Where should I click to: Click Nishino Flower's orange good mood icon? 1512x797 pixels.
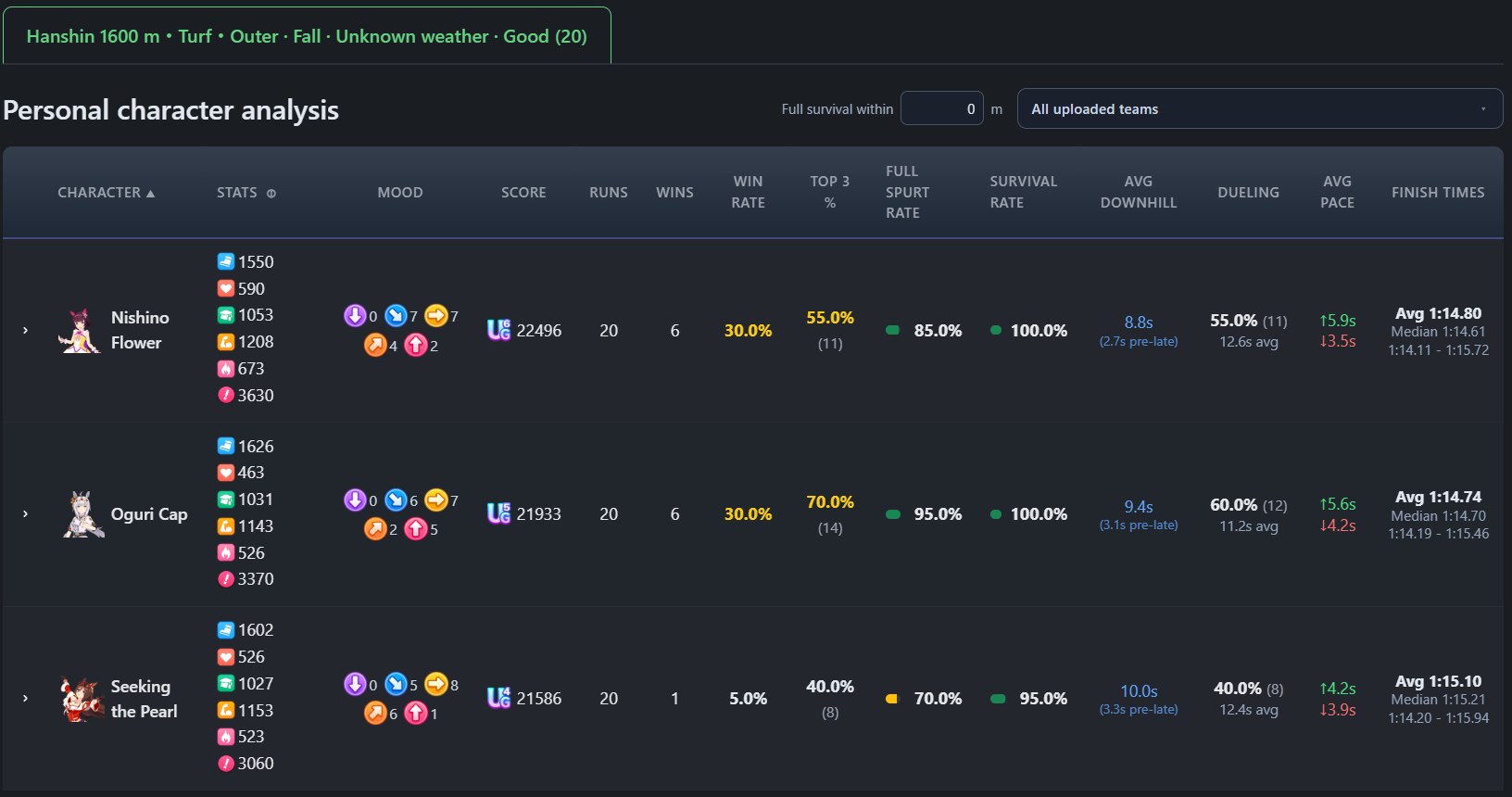(375, 346)
